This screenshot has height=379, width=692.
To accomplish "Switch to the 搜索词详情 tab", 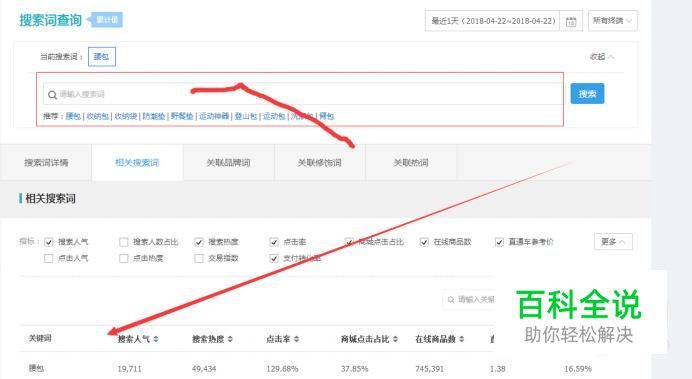I will click(x=46, y=163).
